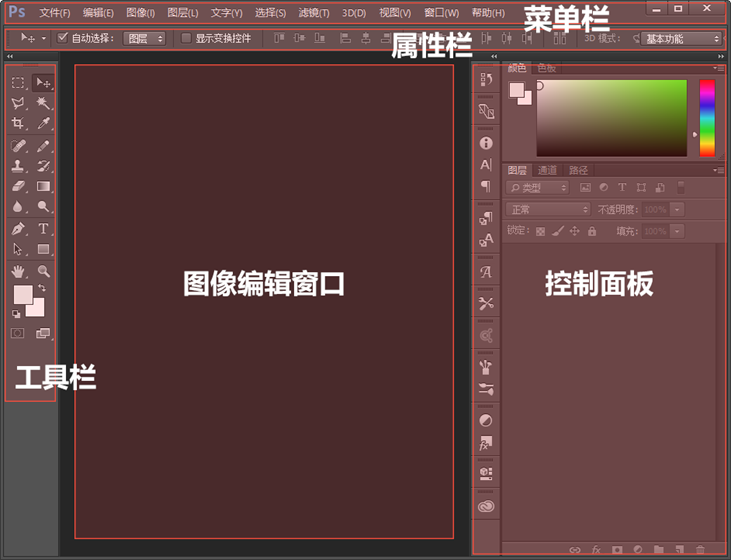Open the Creative Cloud libraries panel icon
Image resolution: width=731 pixels, height=560 pixels.
click(486, 507)
